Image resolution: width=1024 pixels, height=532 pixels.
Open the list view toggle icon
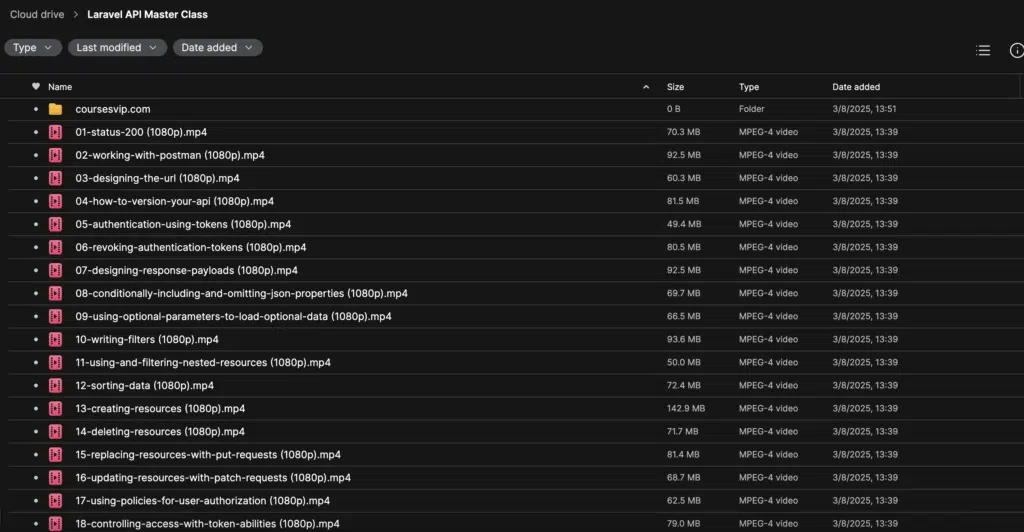click(983, 50)
